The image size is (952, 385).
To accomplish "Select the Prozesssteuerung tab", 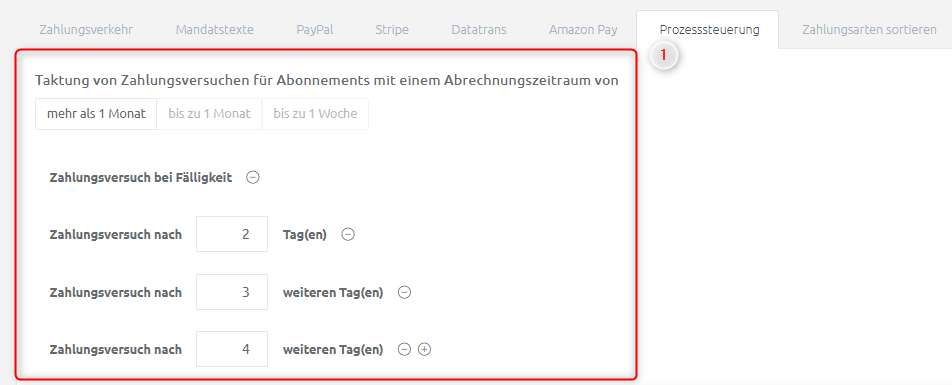I will point(709,29).
